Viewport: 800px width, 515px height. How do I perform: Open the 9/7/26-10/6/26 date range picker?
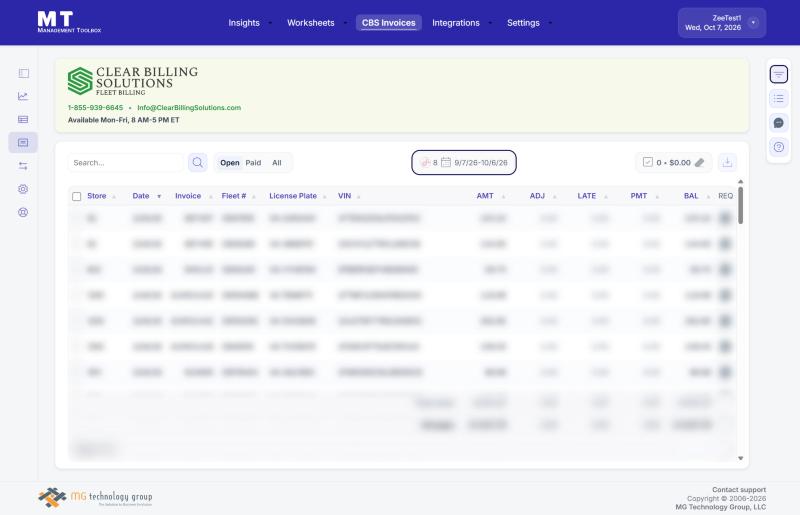pyautogui.click(x=464, y=162)
